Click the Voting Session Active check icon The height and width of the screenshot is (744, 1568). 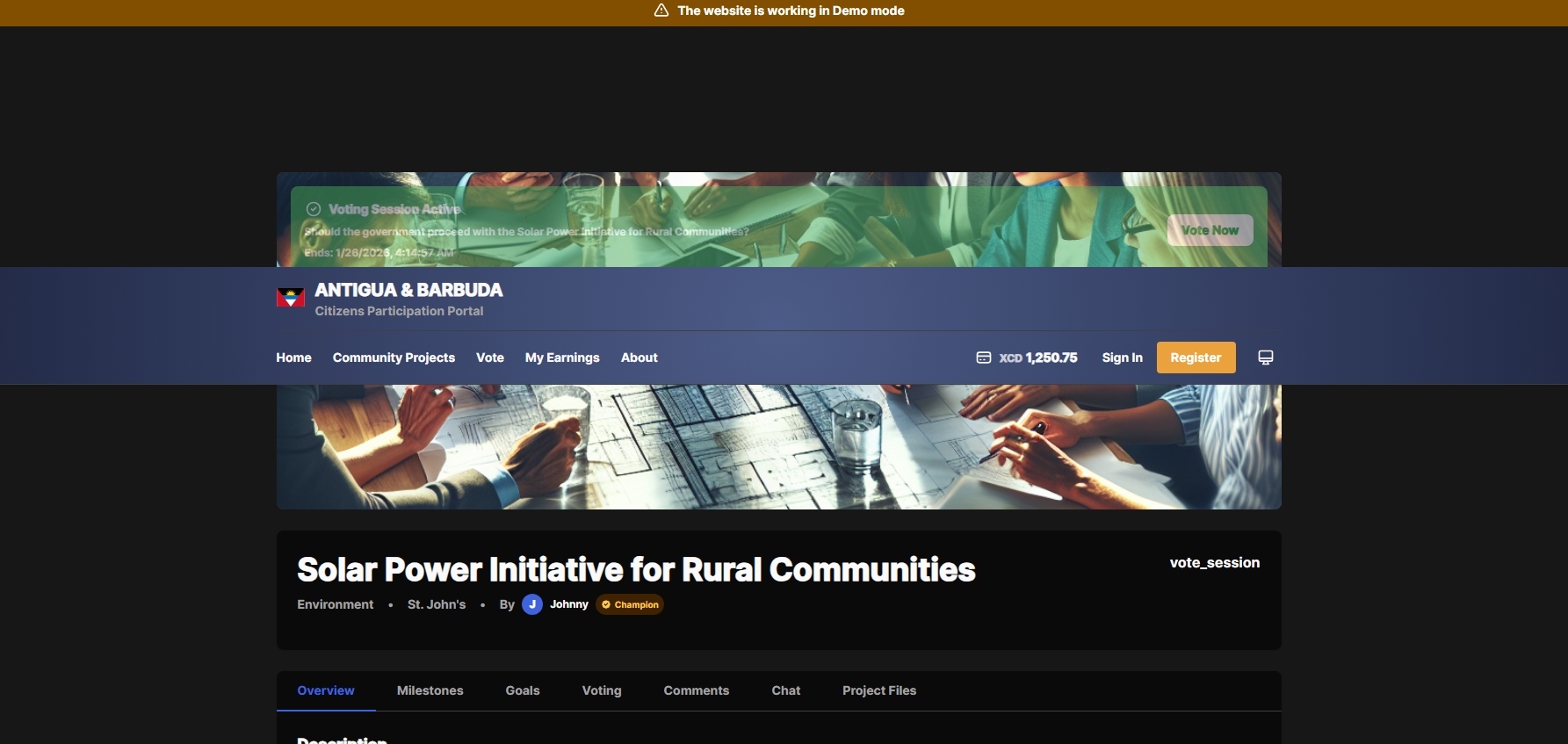tap(313, 209)
